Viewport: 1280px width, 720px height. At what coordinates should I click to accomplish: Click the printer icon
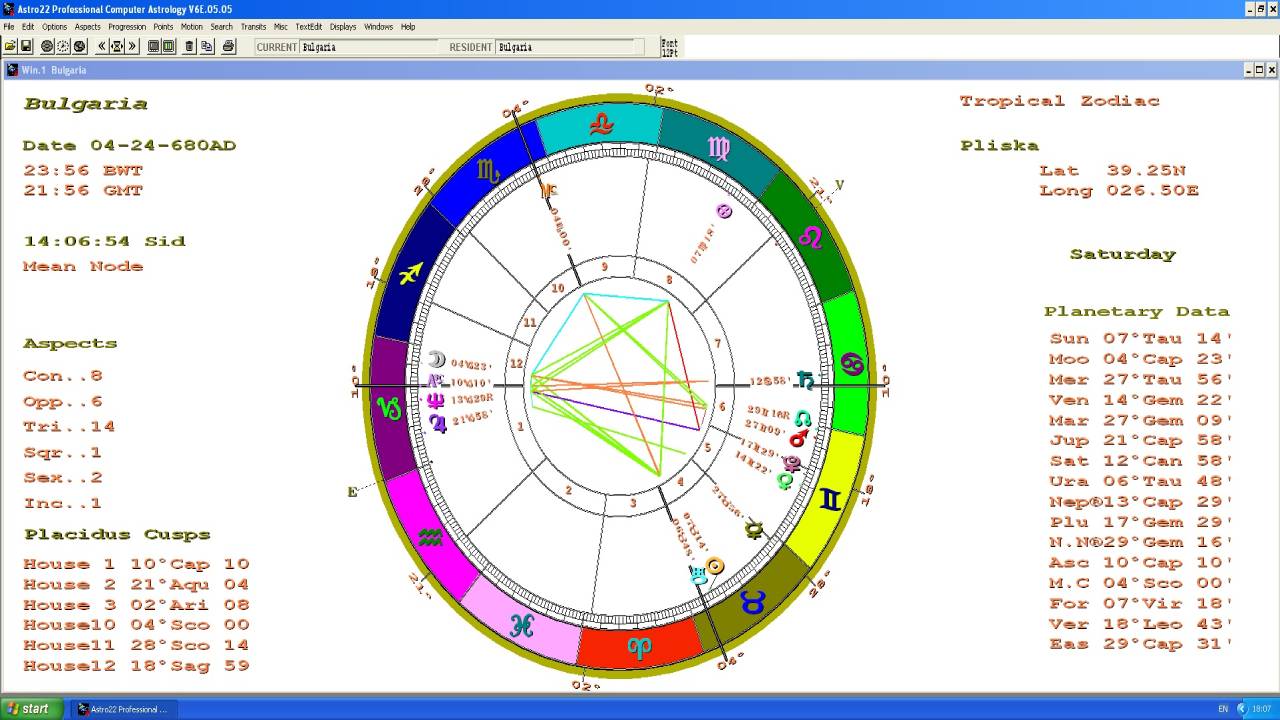click(x=228, y=46)
